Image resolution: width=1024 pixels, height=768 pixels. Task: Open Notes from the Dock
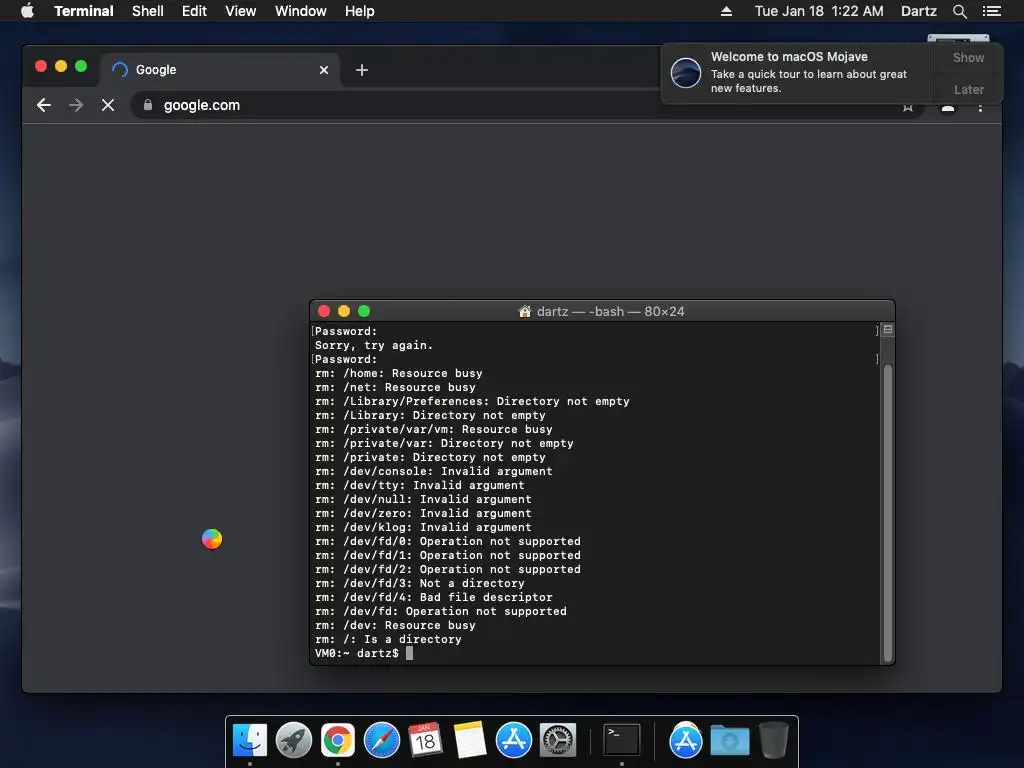pyautogui.click(x=470, y=741)
